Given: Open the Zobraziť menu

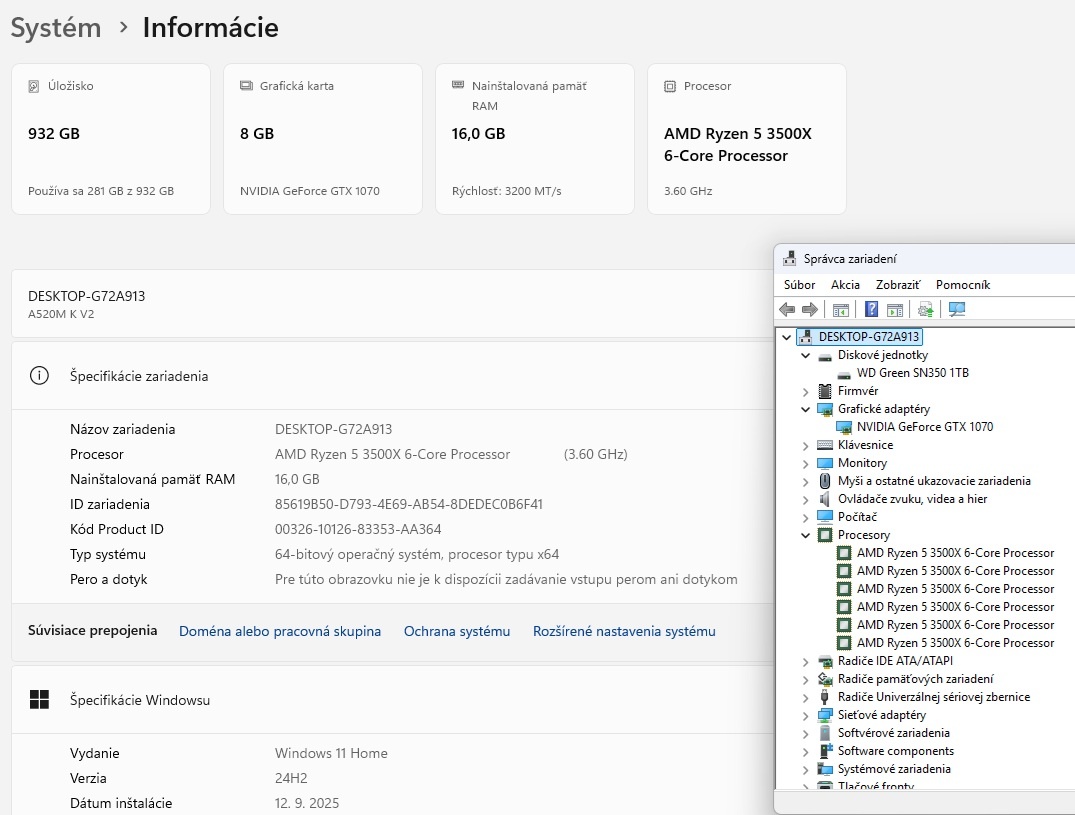Looking at the screenshot, I should pos(897,285).
